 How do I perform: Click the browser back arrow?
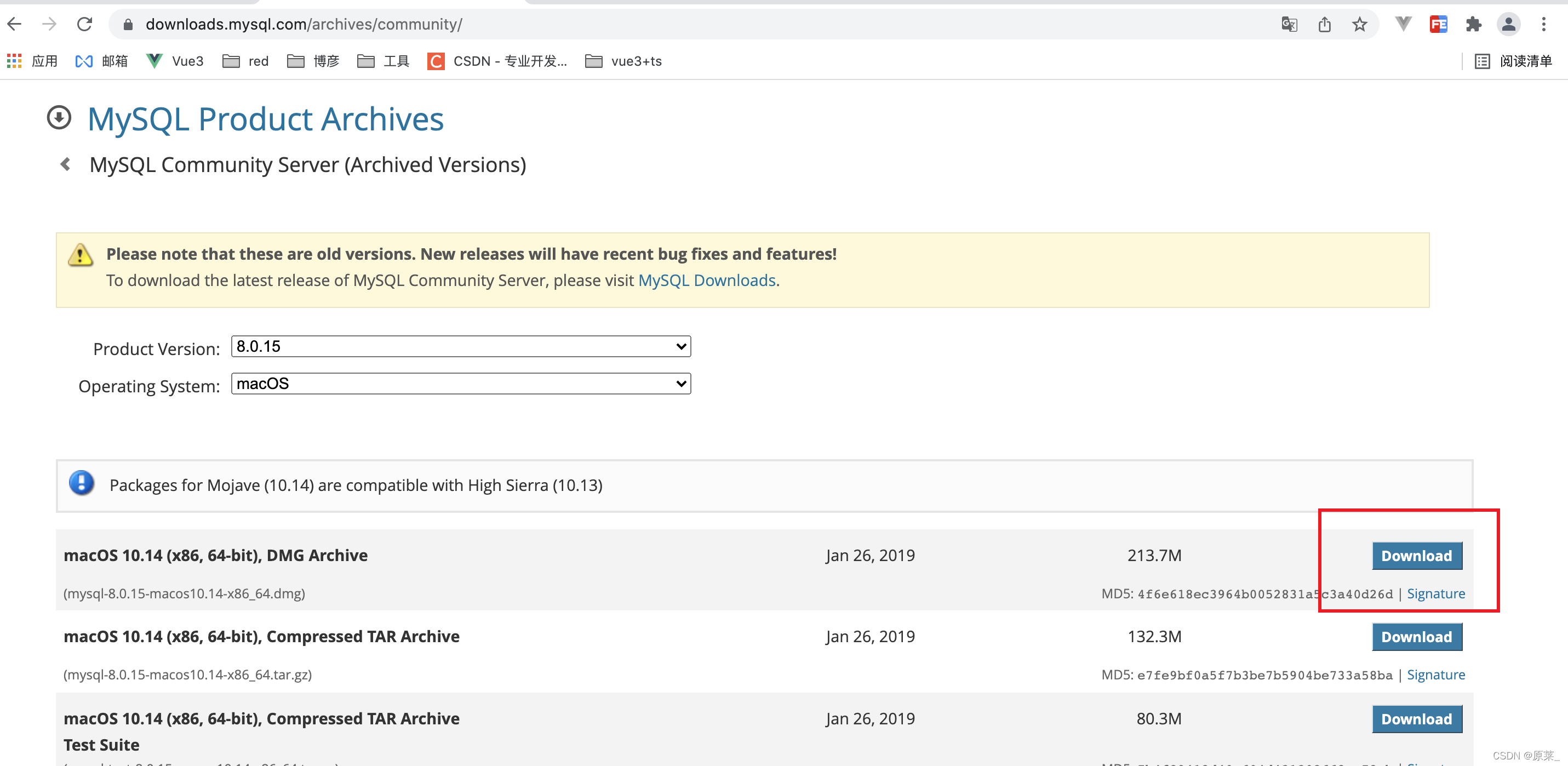click(x=15, y=24)
